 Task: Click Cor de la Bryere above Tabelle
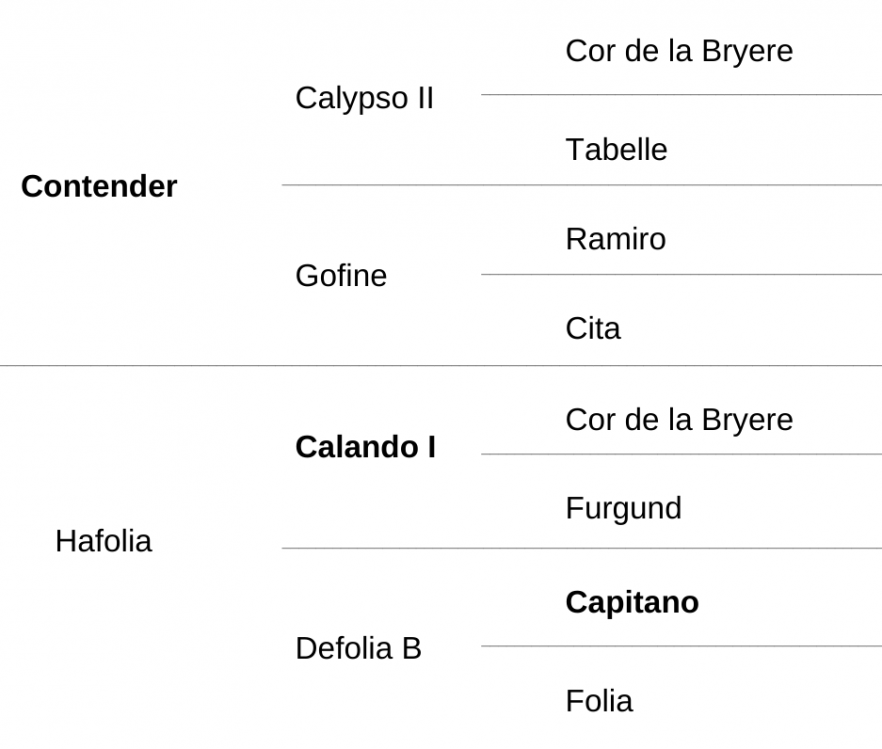coord(680,51)
